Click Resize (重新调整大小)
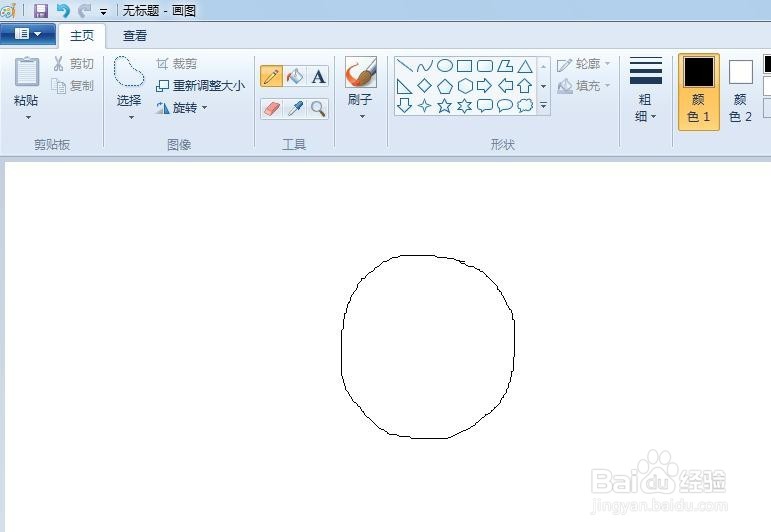 [x=200, y=86]
